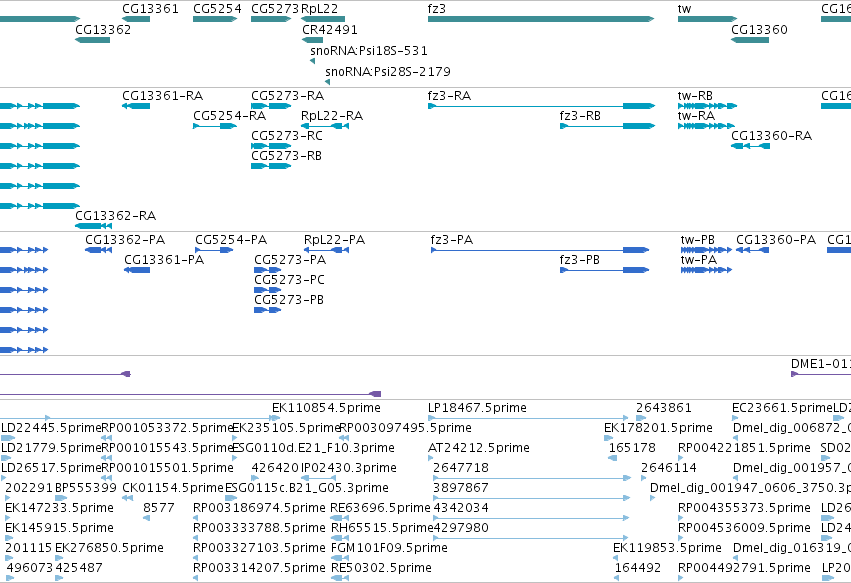Select the CG13360-RA transcript label
851x583 pixels.
tap(771, 136)
